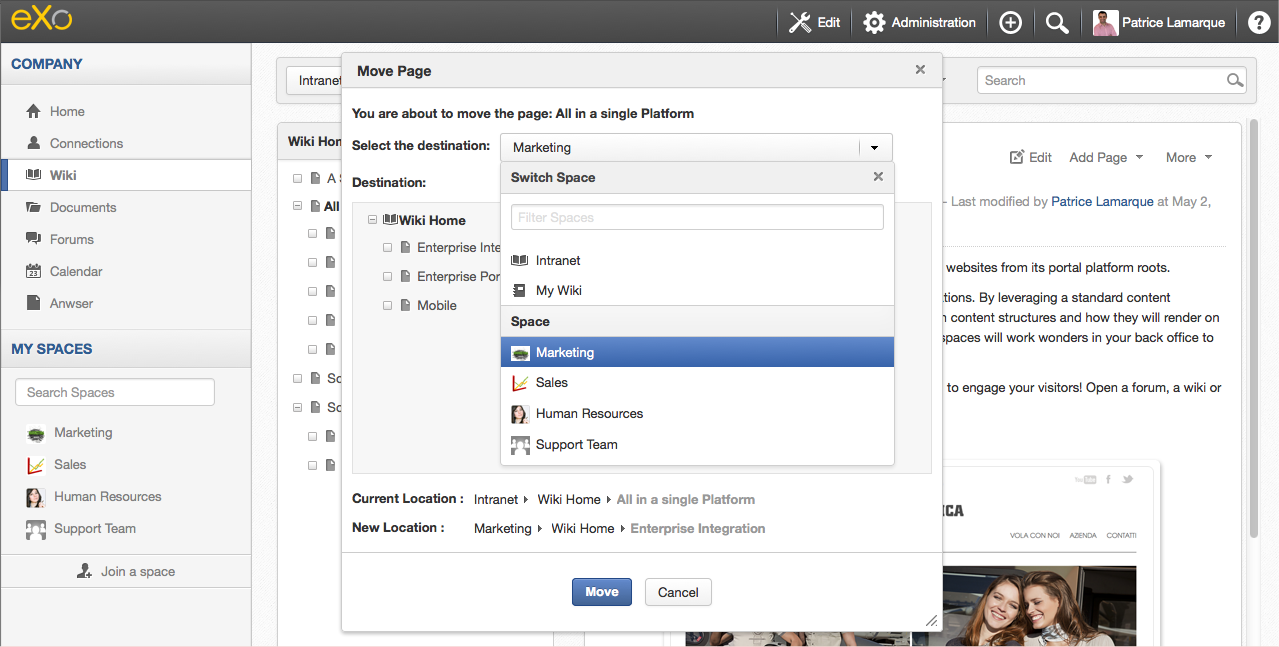Click the Search Spaces field

(x=115, y=392)
